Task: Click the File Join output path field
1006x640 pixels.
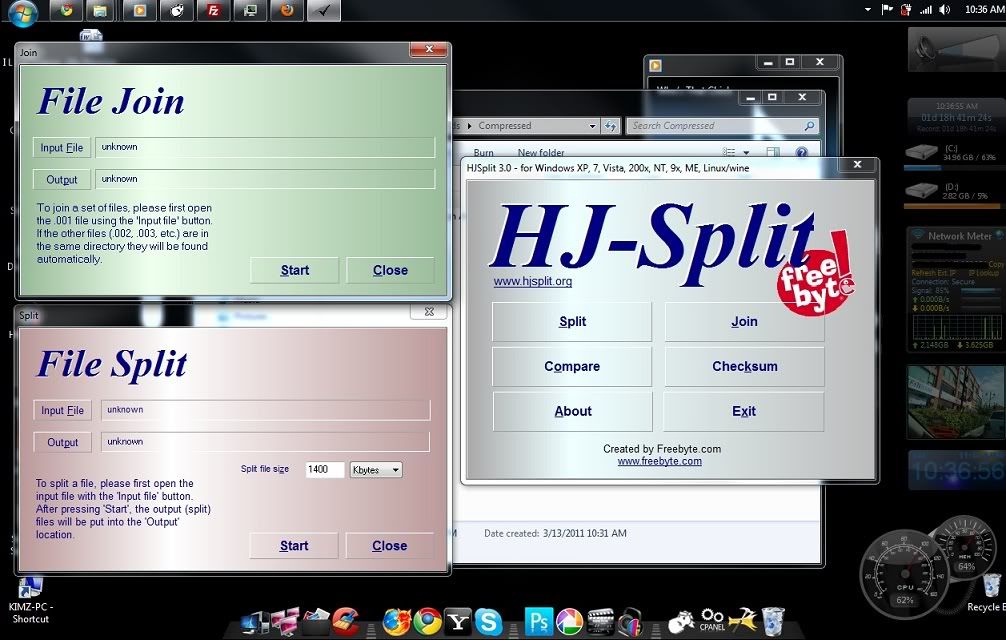Action: pos(265,179)
